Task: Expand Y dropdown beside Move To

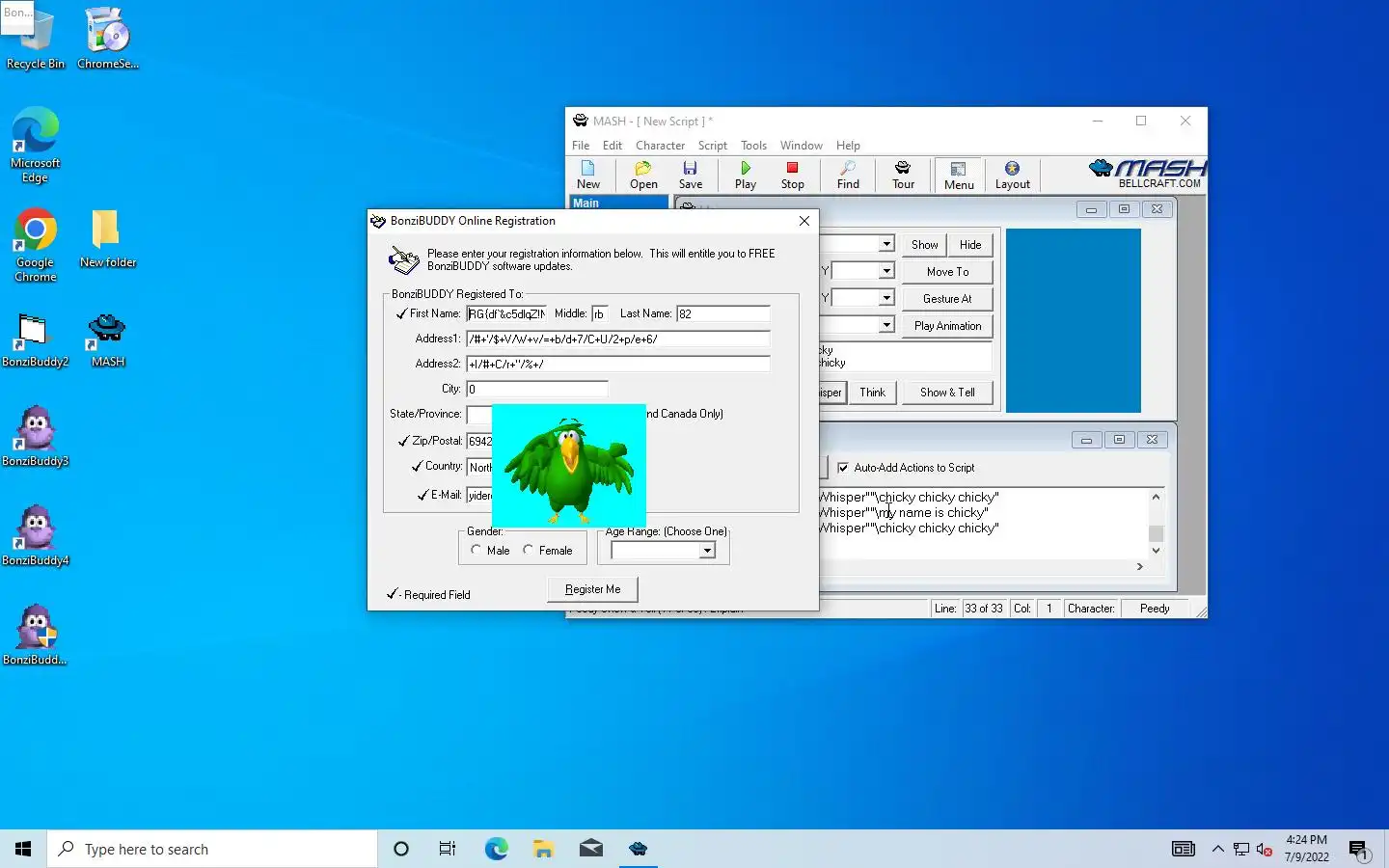Action: point(885,271)
